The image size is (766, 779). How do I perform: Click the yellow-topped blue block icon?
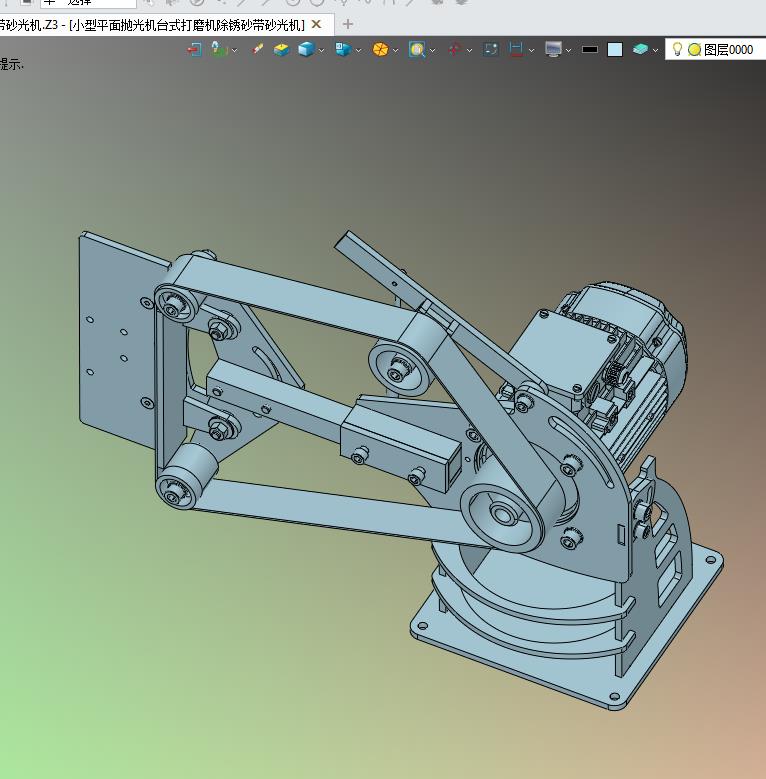[x=281, y=50]
